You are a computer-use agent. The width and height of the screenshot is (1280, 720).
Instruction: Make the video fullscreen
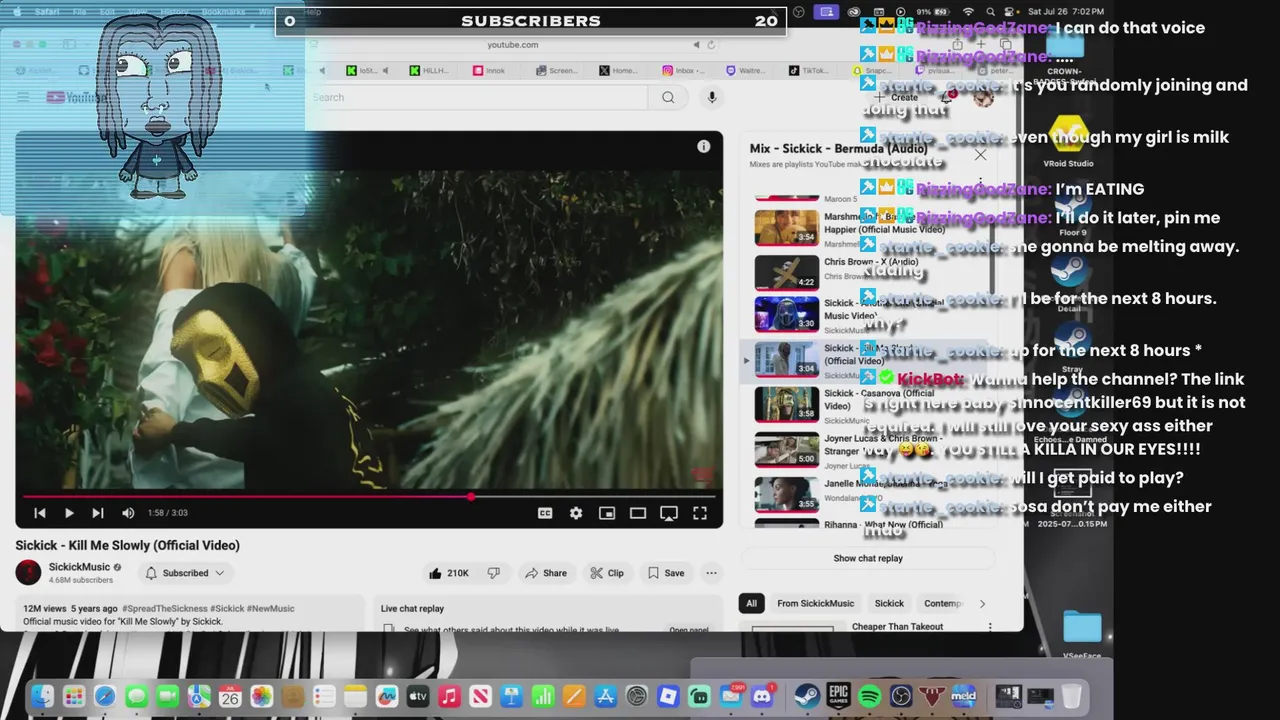(700, 513)
